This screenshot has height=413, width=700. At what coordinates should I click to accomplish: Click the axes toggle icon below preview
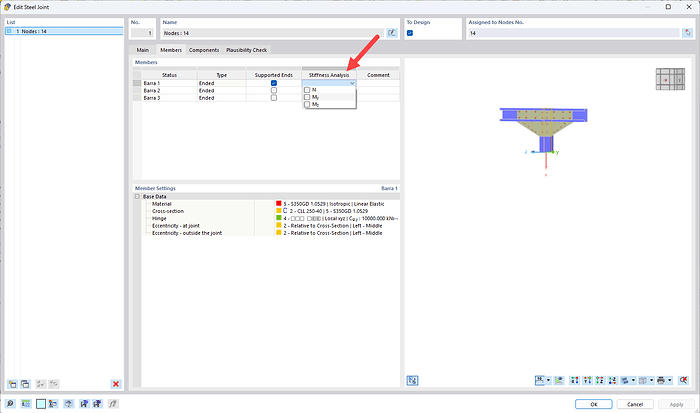tap(412, 380)
